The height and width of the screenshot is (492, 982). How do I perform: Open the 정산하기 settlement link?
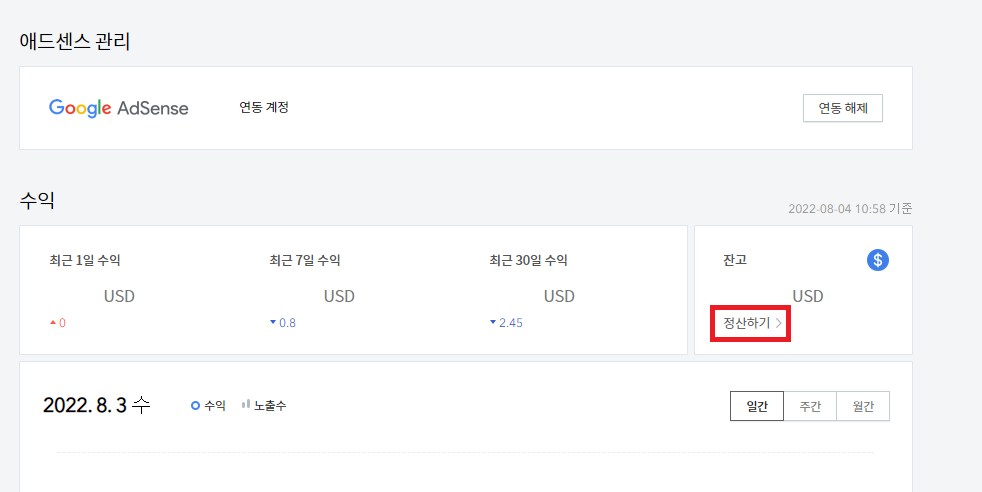[x=752, y=323]
